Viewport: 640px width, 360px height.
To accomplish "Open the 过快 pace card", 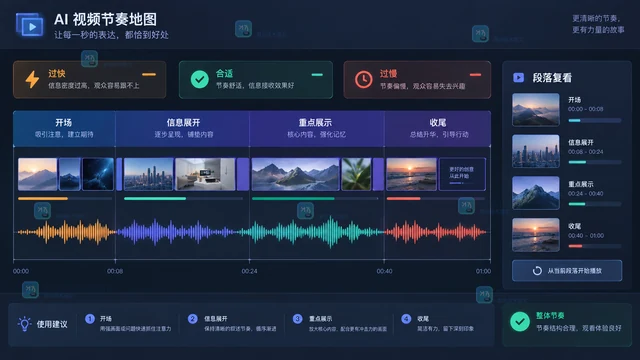I will (89, 80).
